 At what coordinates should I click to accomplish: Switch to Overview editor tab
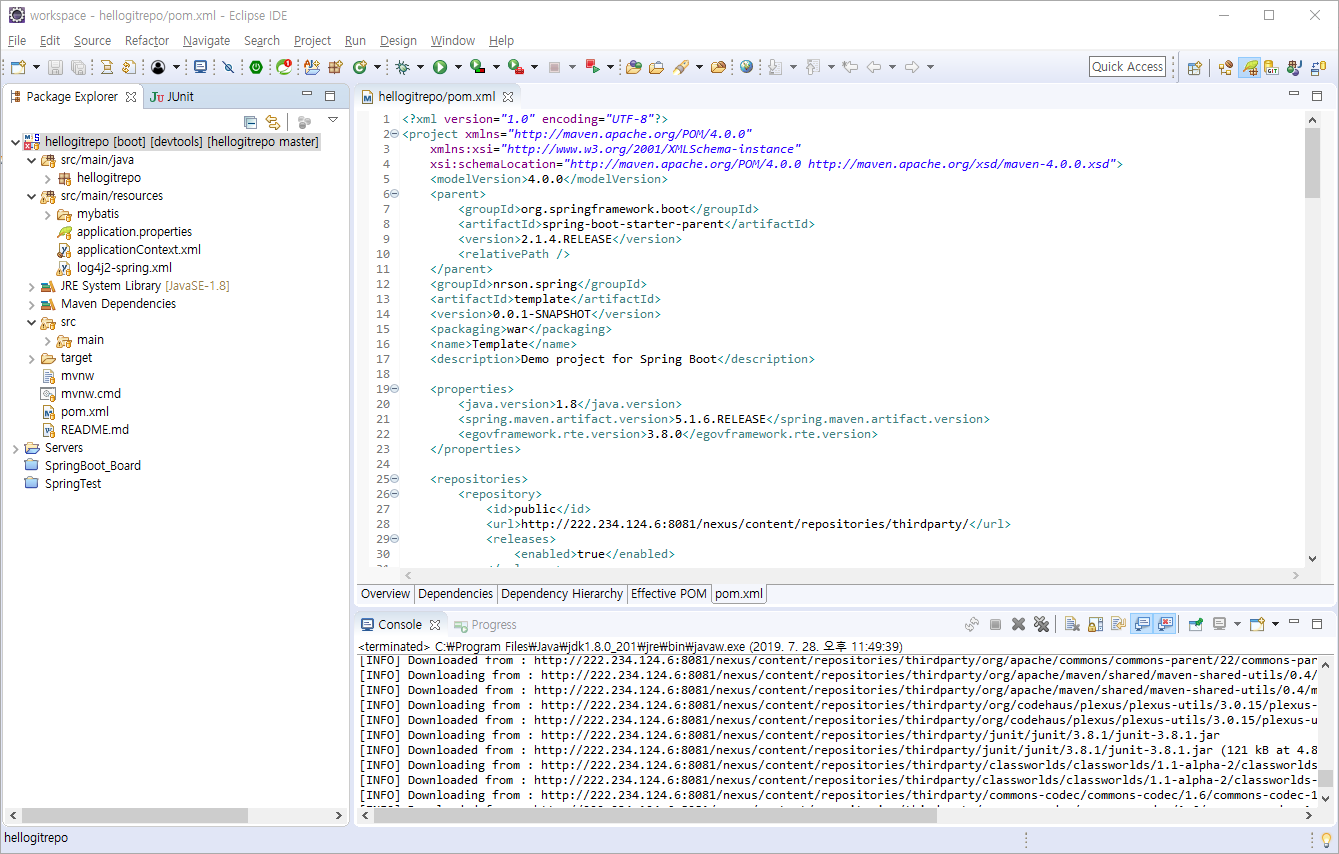(385, 594)
